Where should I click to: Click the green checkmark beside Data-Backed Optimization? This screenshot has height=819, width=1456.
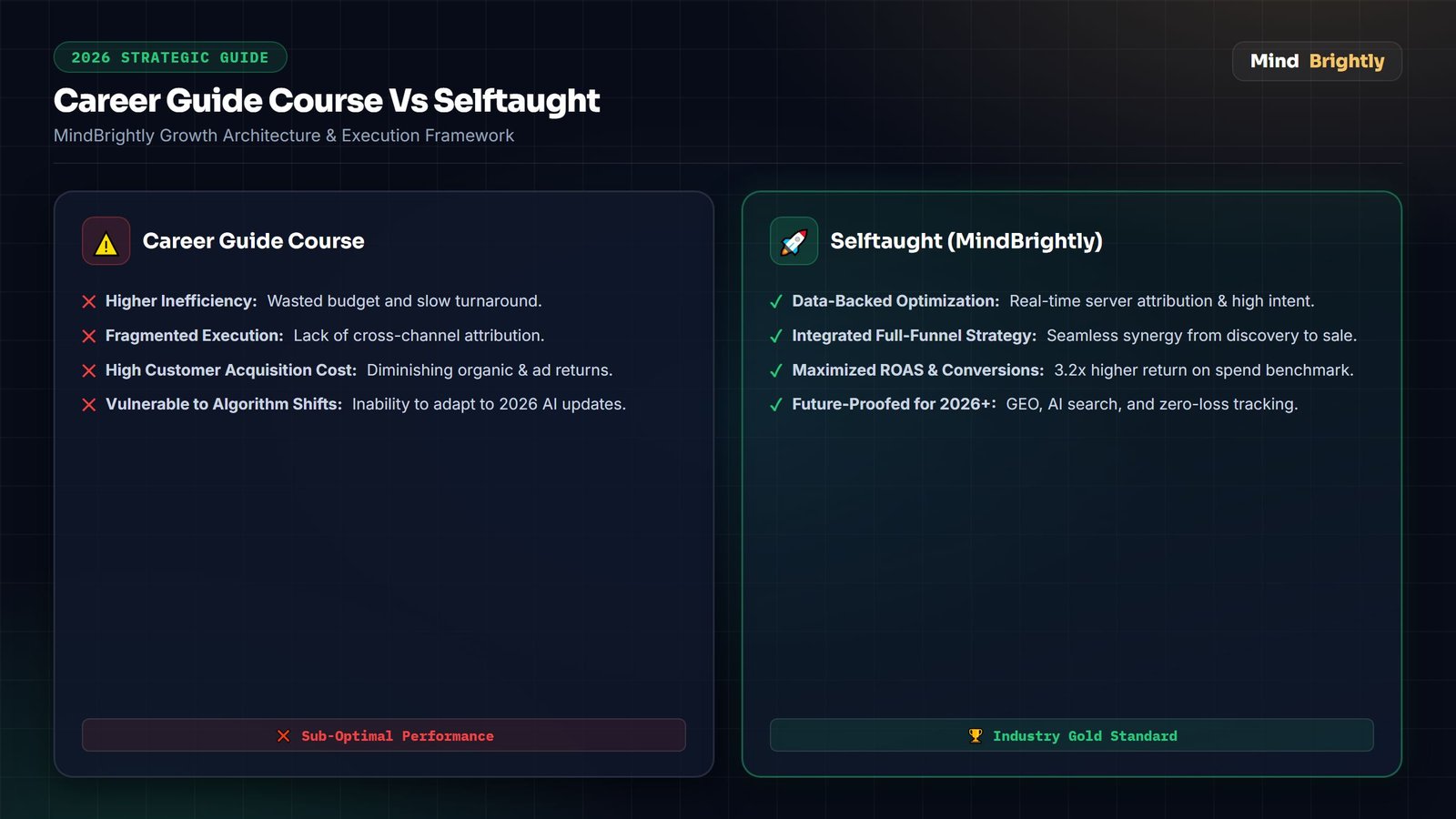[776, 301]
